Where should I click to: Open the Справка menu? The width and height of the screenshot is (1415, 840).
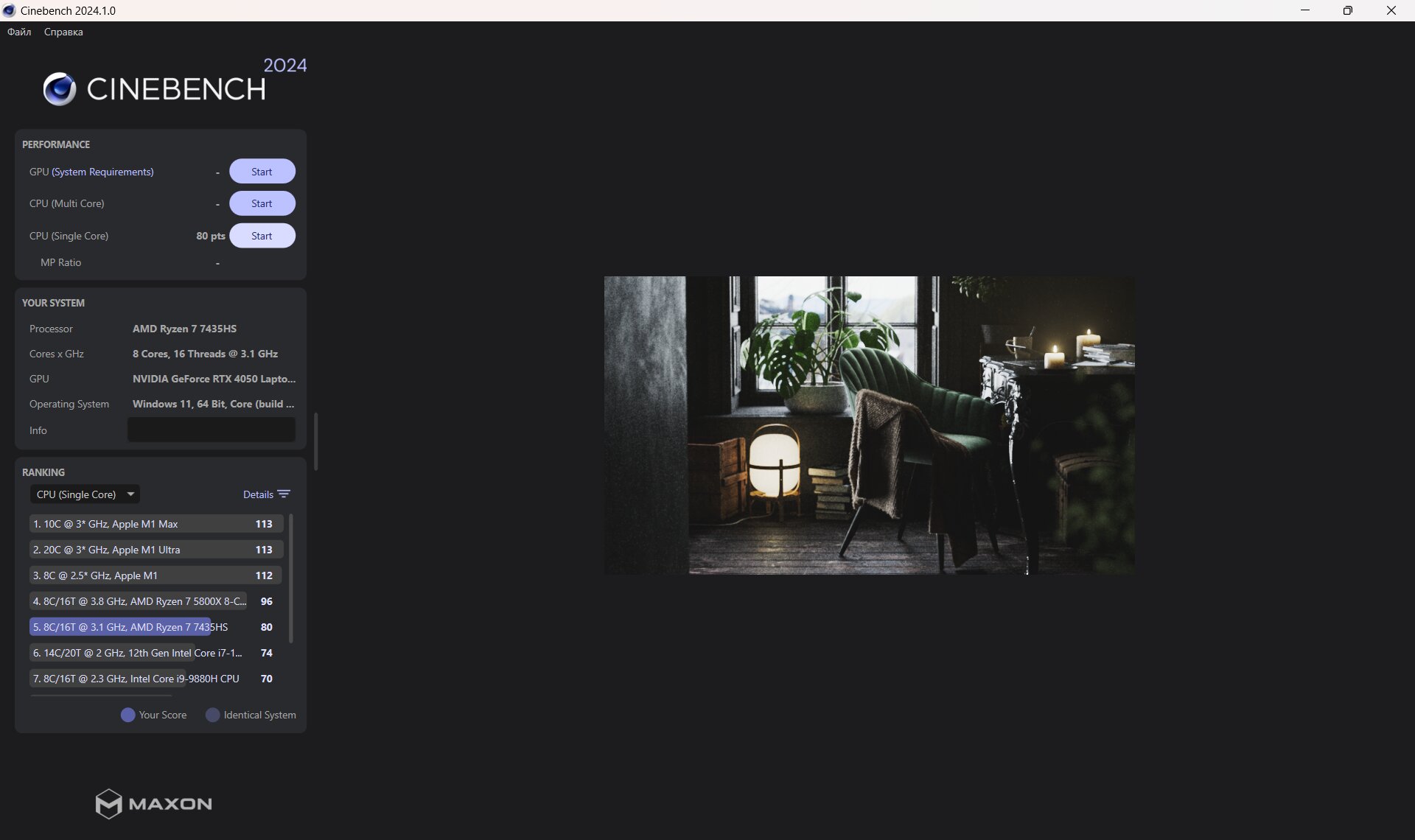coord(63,32)
